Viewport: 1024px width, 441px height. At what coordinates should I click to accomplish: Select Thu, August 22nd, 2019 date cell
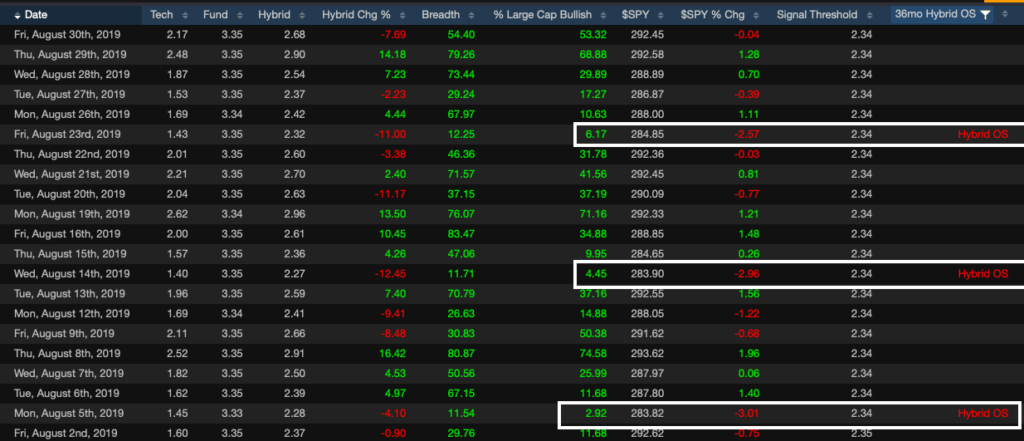[x=71, y=154]
